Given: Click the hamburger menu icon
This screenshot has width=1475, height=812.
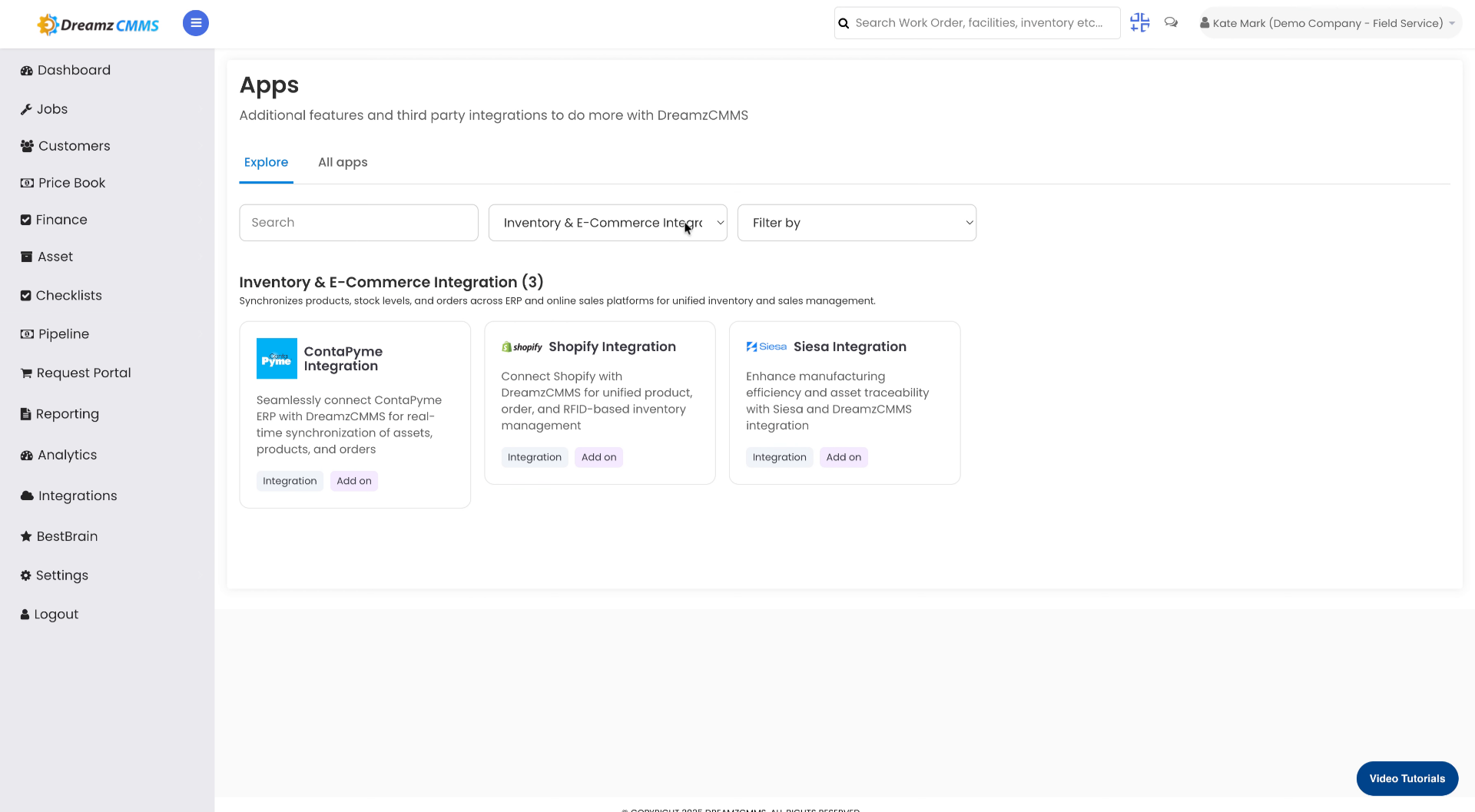Looking at the screenshot, I should click(x=195, y=23).
